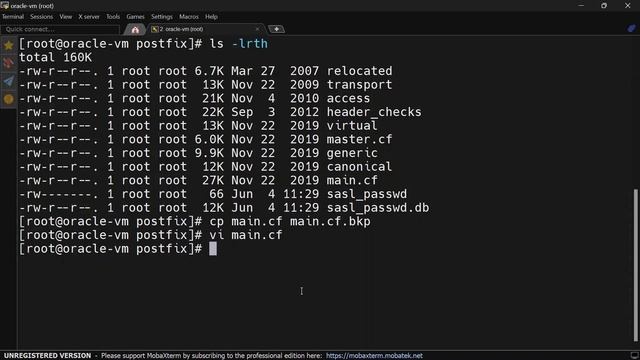Click the file name 'relocated'
Viewport: 640px width, 360px height.
359,71
